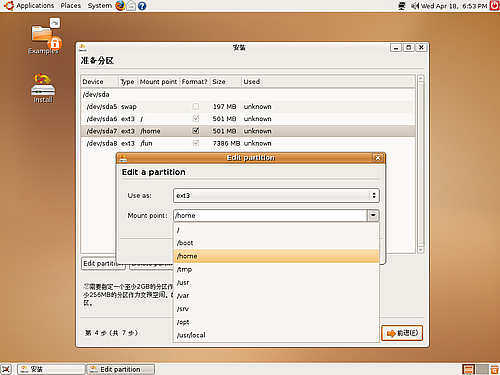Viewport: 500px width, 375px height.
Task: Open the Places menu
Action: pyautogui.click(x=71, y=6)
